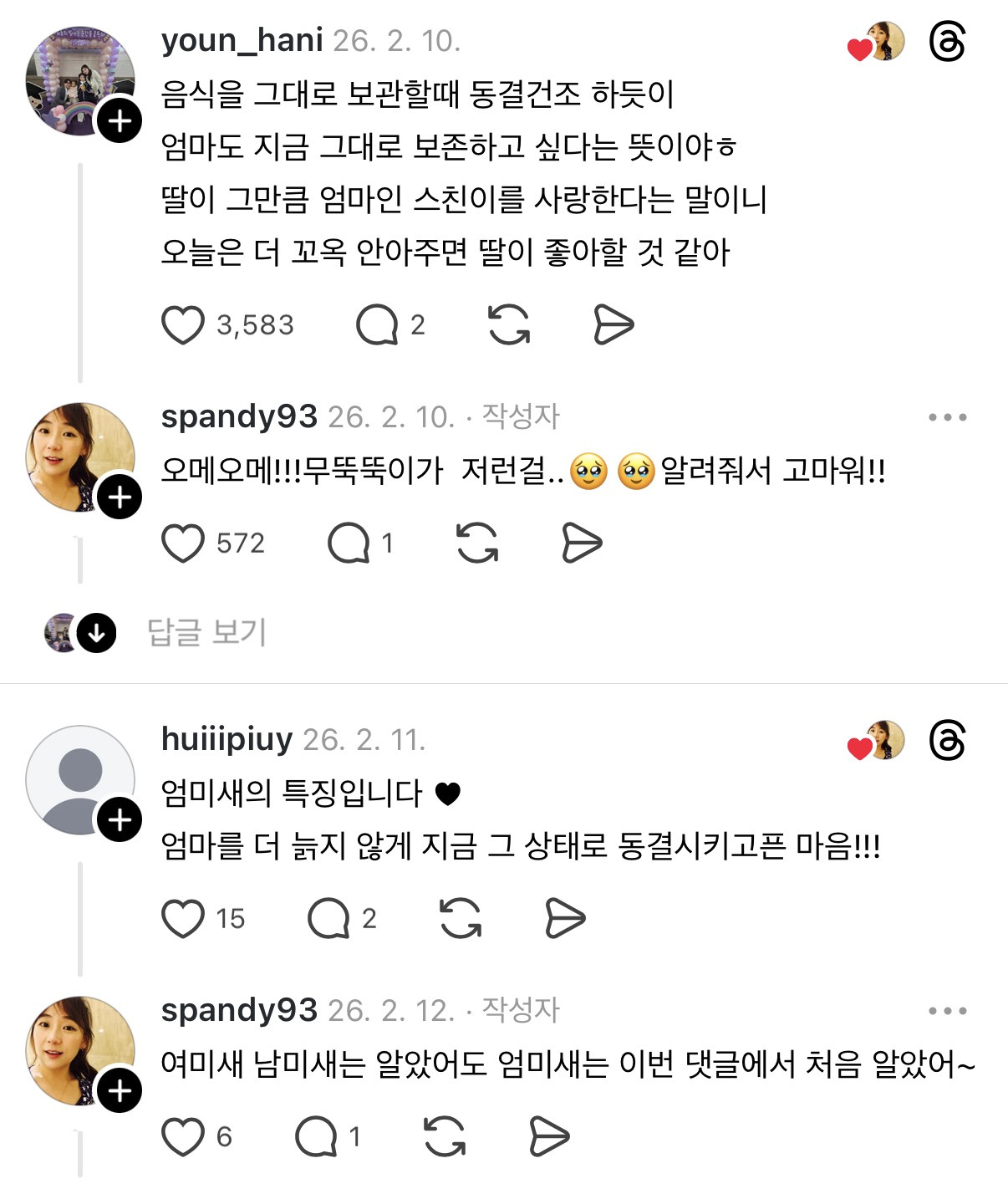Image resolution: width=1008 pixels, height=1189 pixels.
Task: Reply to huiiipiuy's comment
Action: click(x=328, y=918)
